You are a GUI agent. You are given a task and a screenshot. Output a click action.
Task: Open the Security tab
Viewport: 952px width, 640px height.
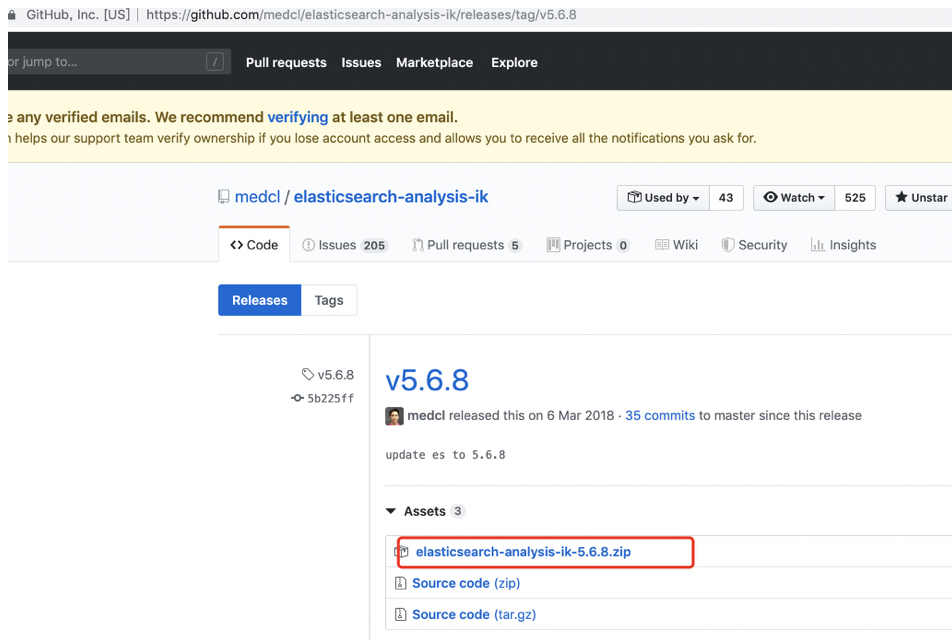click(x=754, y=245)
